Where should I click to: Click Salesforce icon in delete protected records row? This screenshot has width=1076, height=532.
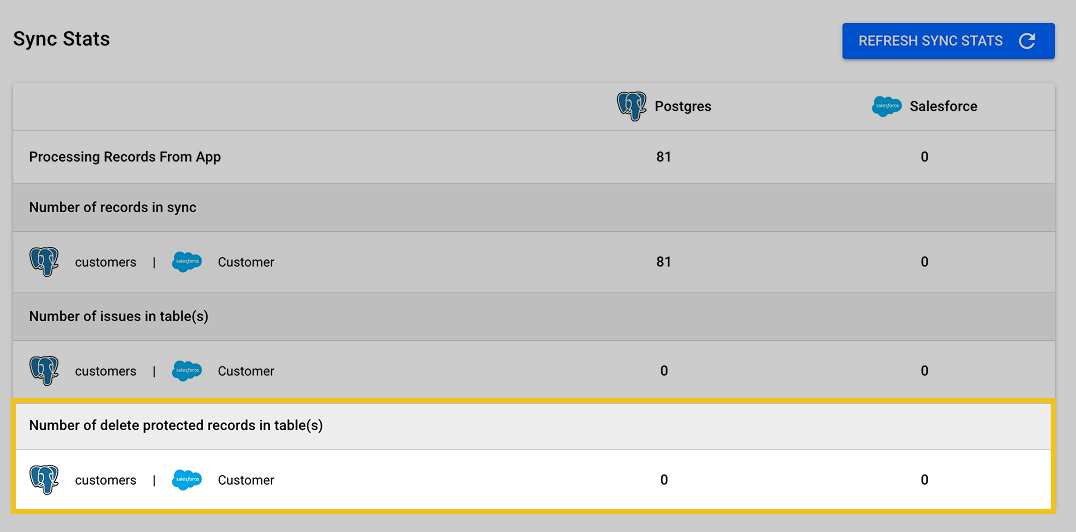187,480
